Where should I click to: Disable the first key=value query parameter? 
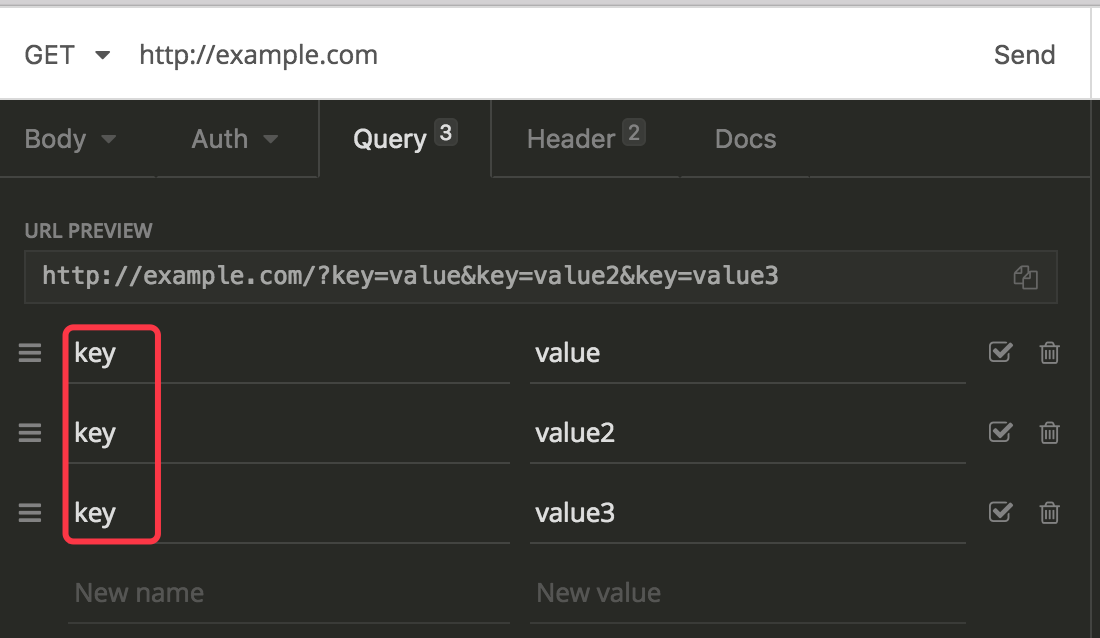(x=1000, y=352)
